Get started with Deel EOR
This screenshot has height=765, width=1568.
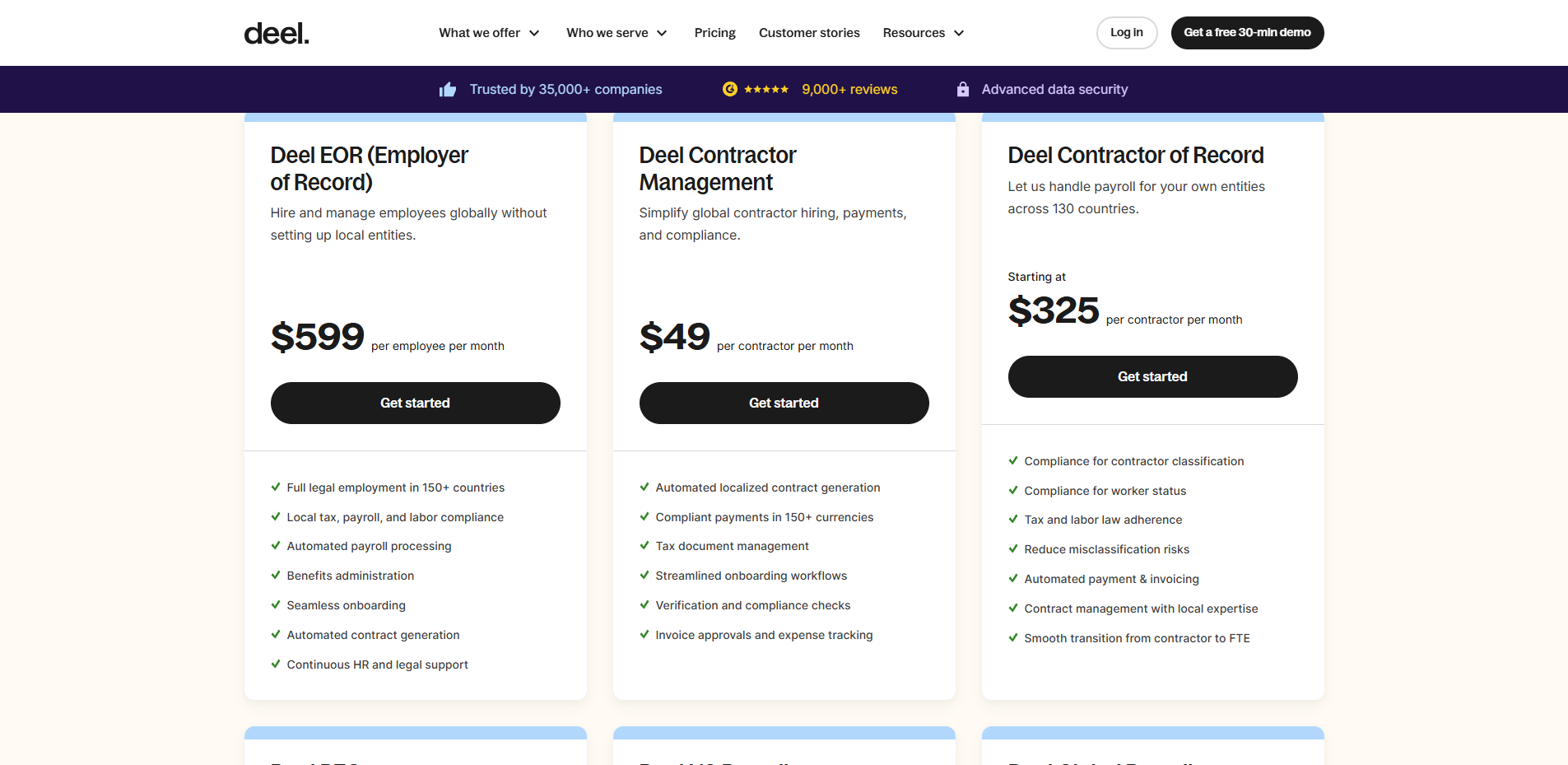coord(416,403)
